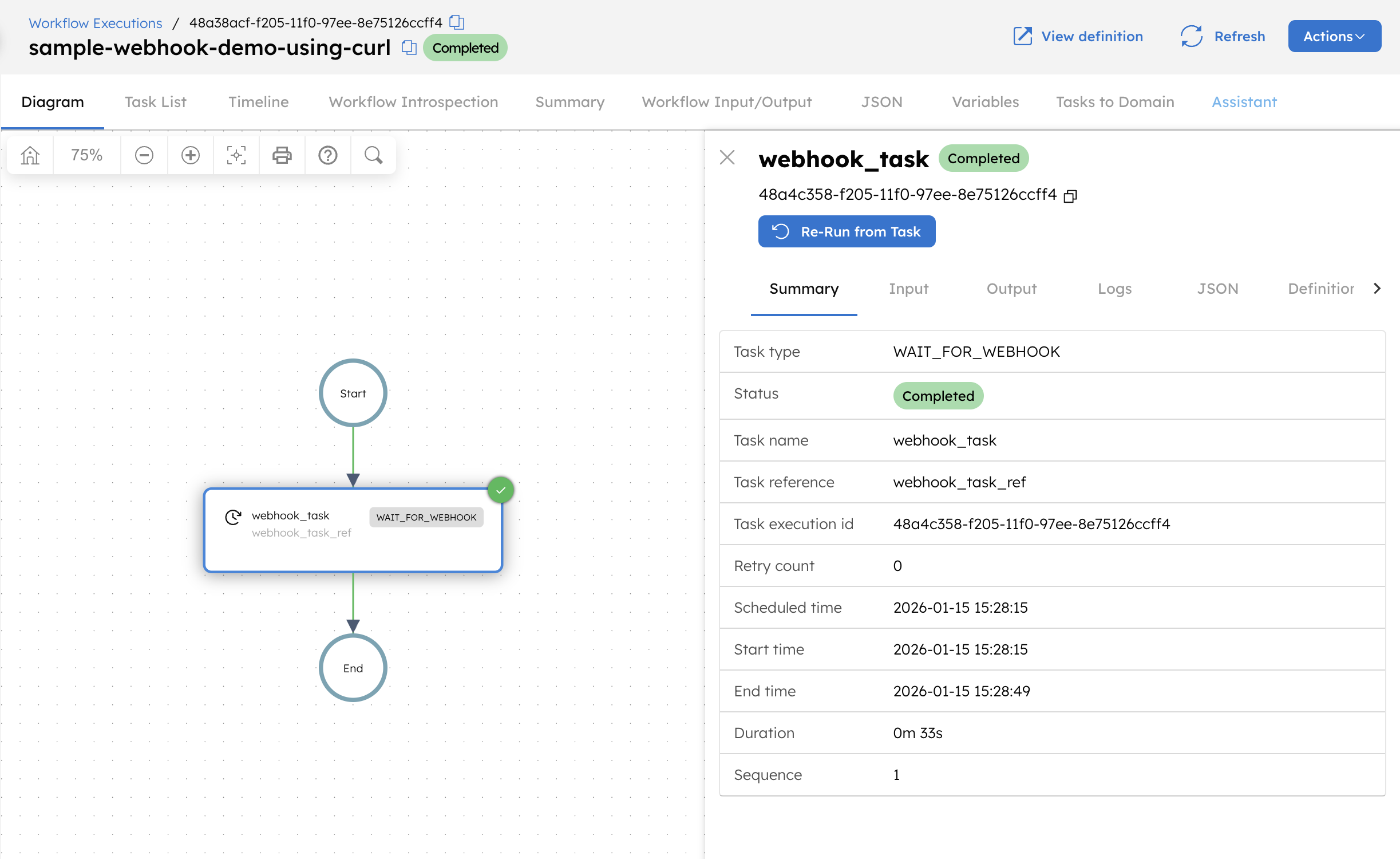Click the WAIT_FOR_WEBHOOK badge on task node
The width and height of the screenshot is (1400, 859).
point(426,517)
